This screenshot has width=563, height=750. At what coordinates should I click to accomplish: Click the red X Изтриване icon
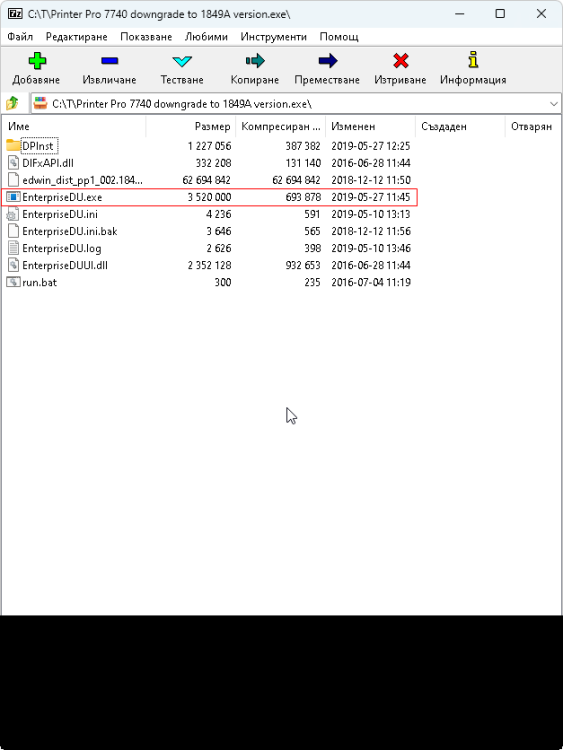(x=400, y=61)
